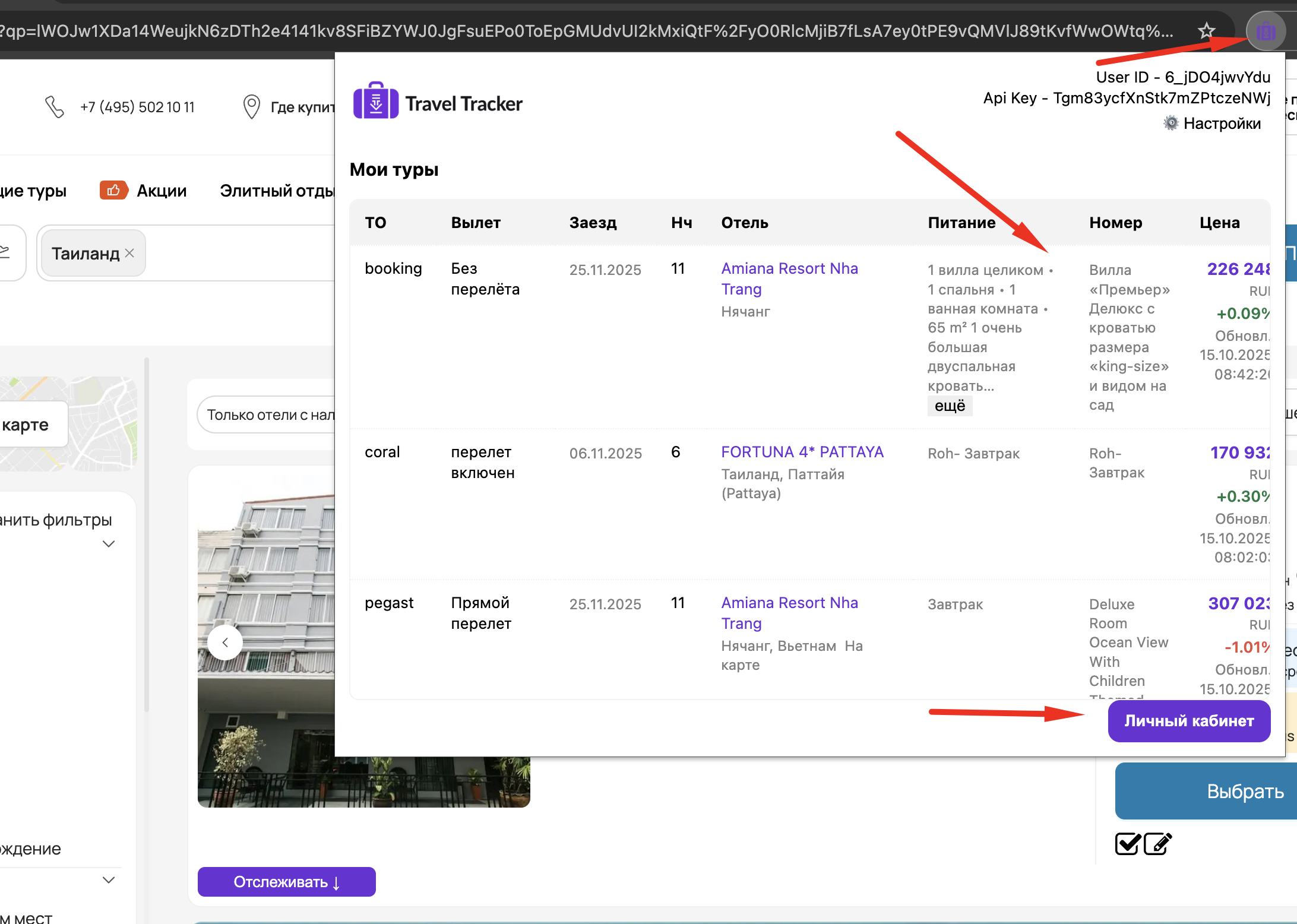Expand the chevron below the 'ождение' filter section

click(109, 880)
